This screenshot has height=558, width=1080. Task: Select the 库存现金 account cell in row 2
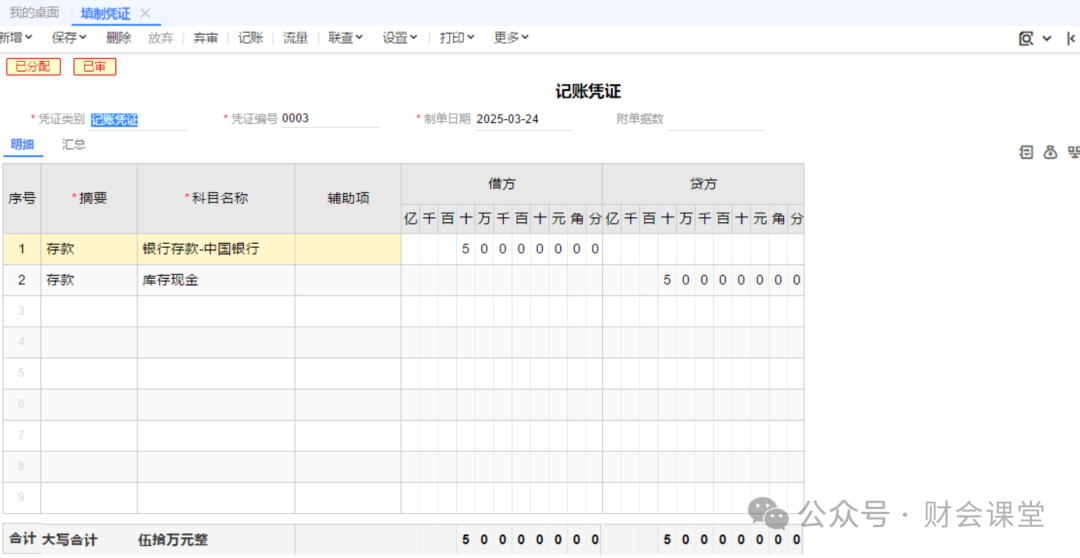click(215, 280)
